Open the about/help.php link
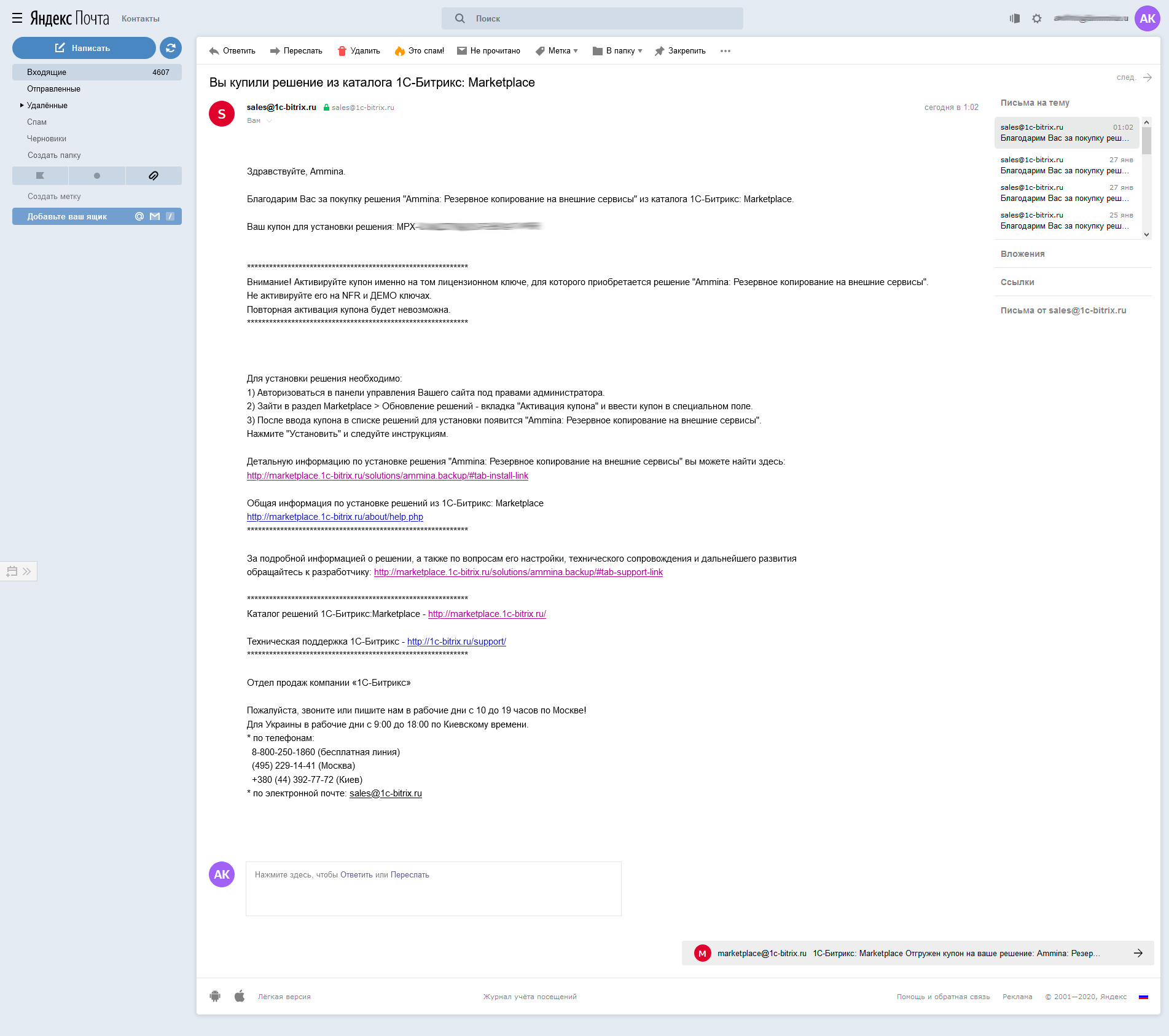The image size is (1169, 1036). 335,517
